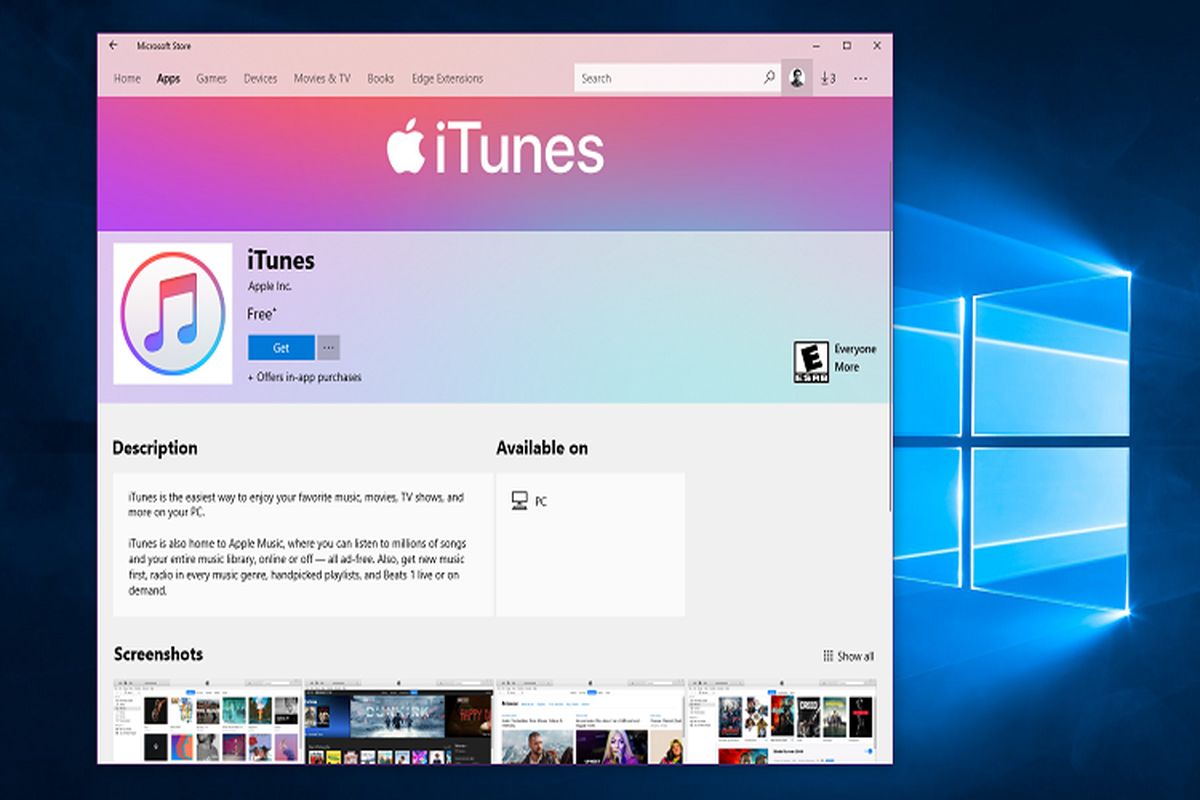Open the See more ellipsis menu

point(861,78)
